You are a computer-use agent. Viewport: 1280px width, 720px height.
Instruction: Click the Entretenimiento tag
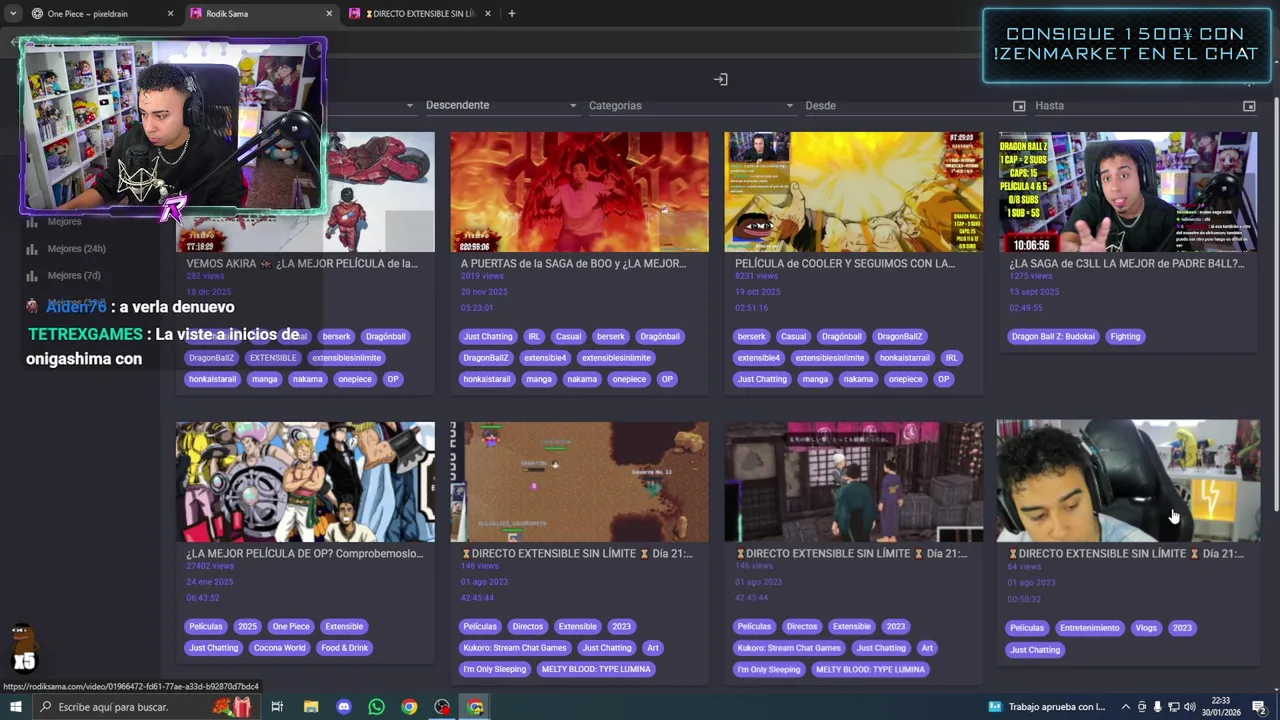(x=1089, y=628)
